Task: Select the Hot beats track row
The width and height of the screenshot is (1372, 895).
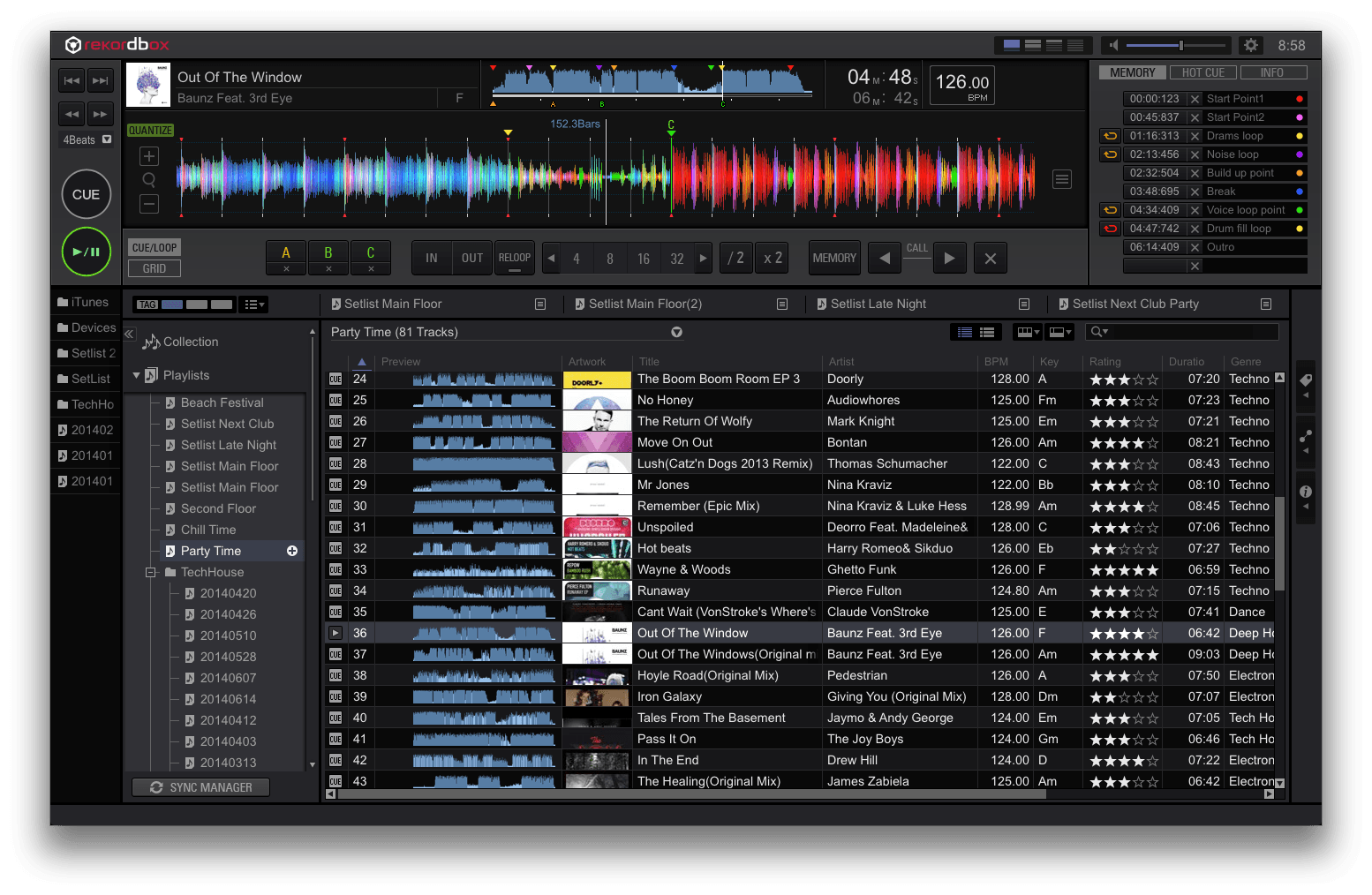Action: tap(799, 548)
